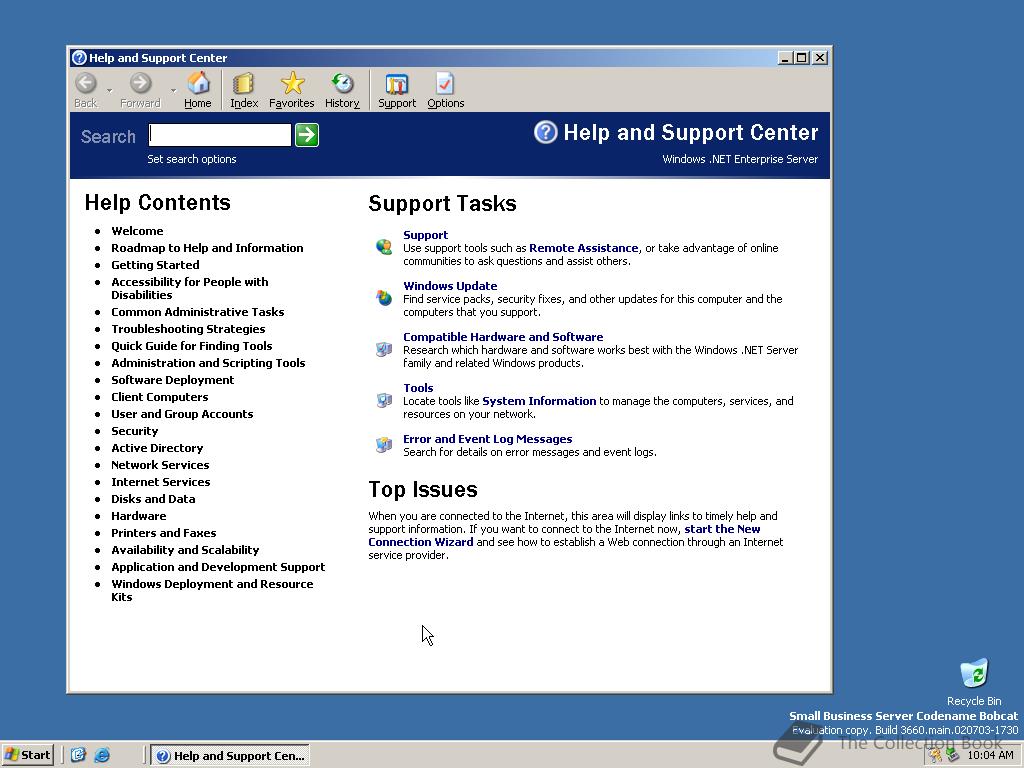Open the Start menu

(x=27, y=755)
